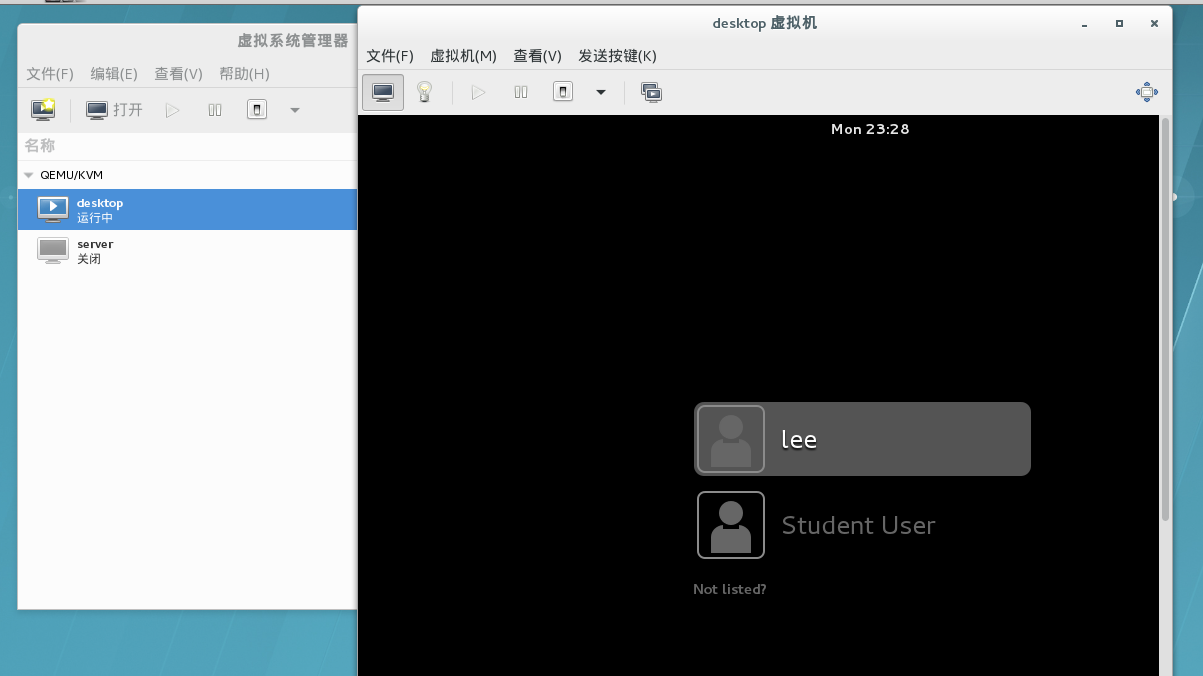Click the run icon in manager toolbar
1203x676 pixels.
[x=173, y=110]
